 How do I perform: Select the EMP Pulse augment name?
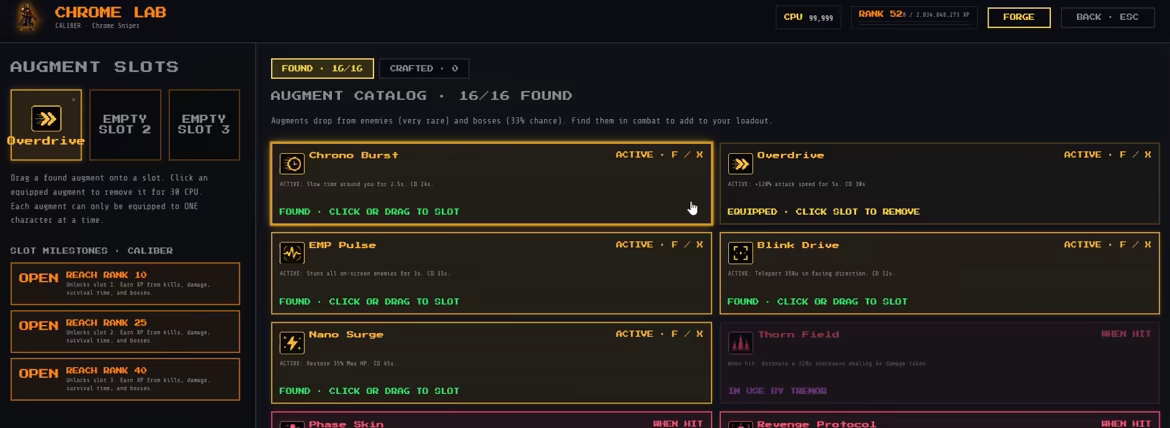(x=342, y=245)
